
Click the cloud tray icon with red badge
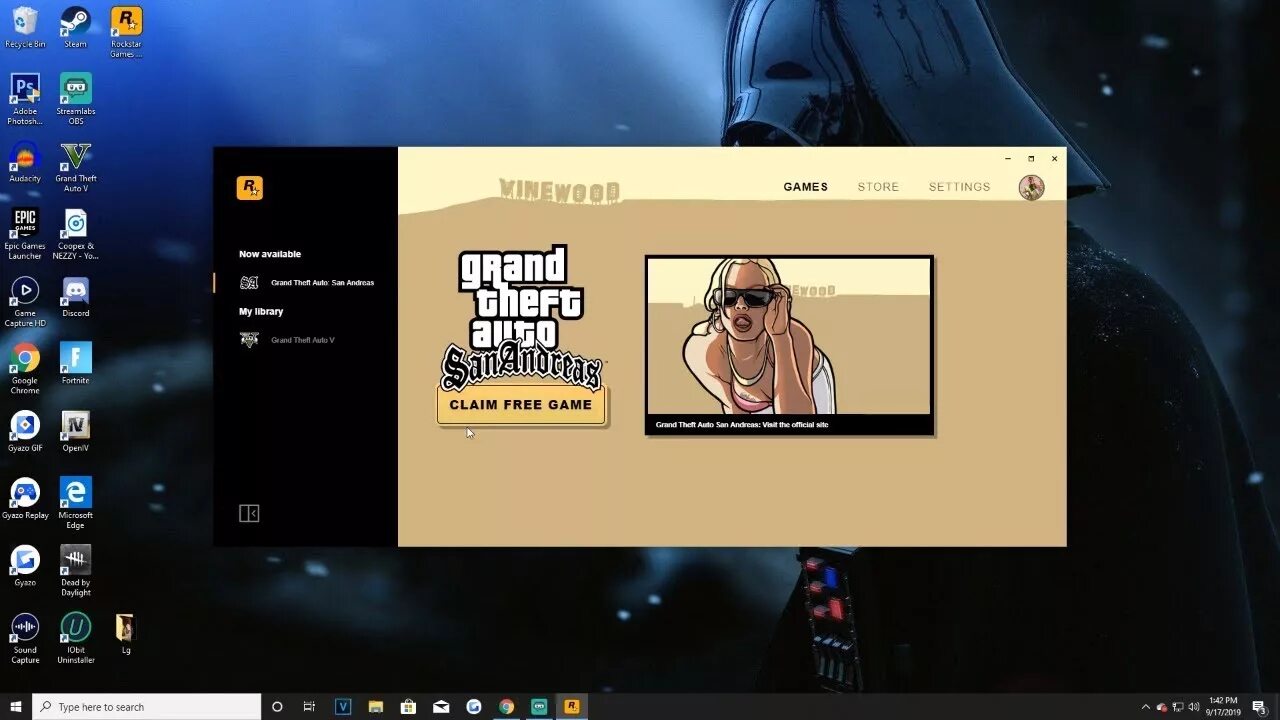(x=1162, y=707)
